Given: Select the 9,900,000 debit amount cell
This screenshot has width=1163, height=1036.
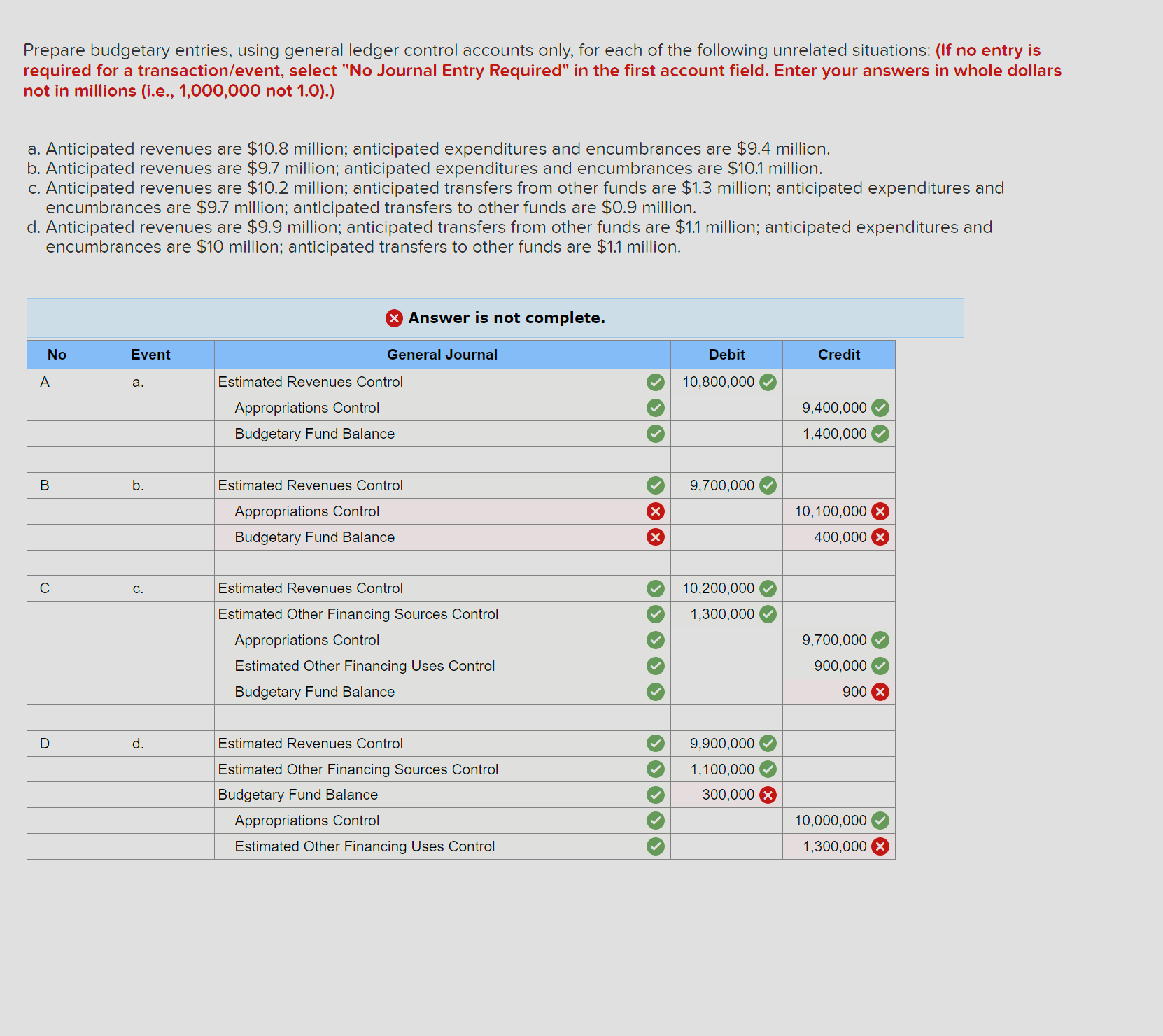Looking at the screenshot, I should [721, 744].
